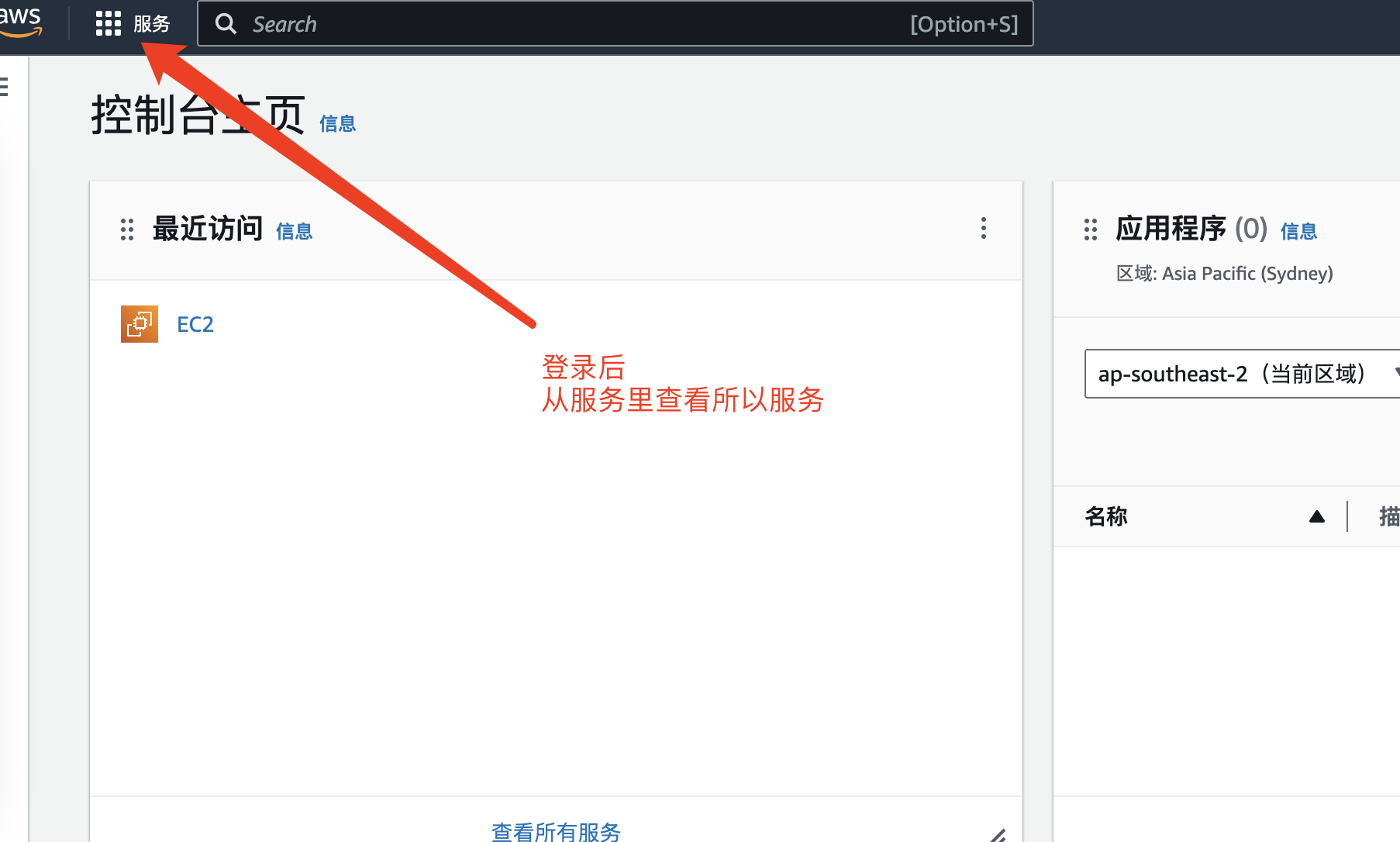Sort by the 名称 column arrow
Screen dimensions: 1400x842
pyautogui.click(x=1316, y=516)
